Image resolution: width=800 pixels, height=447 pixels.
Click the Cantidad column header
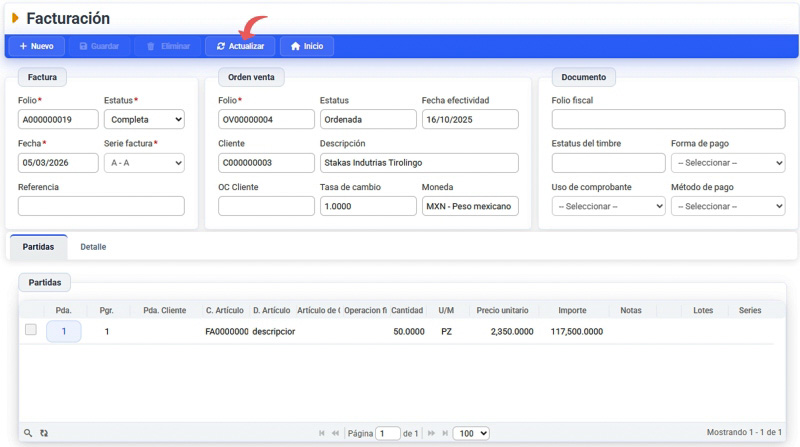point(407,310)
